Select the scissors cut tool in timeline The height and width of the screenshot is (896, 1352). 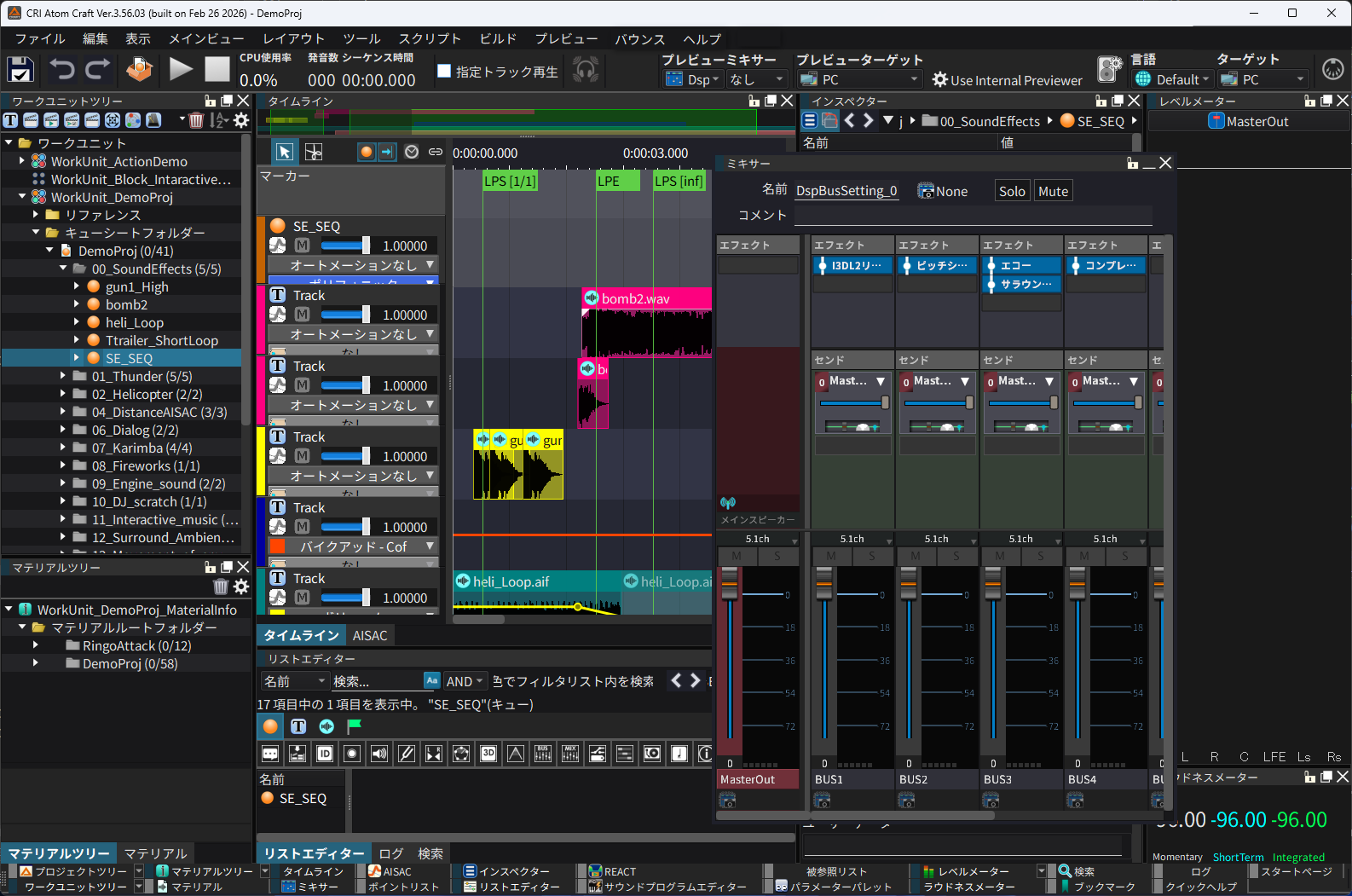point(314,152)
